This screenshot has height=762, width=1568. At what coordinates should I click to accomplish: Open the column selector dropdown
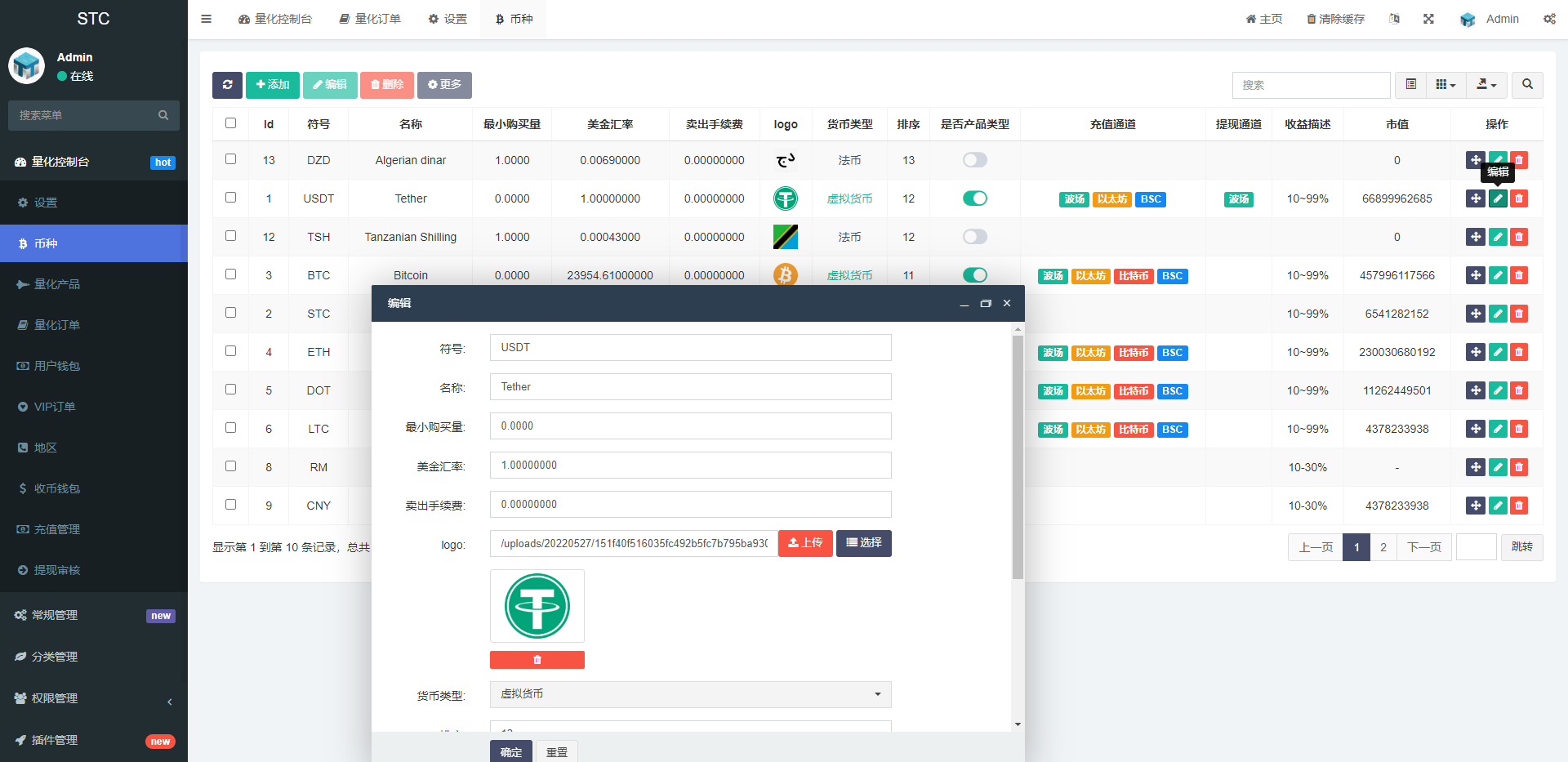coord(1445,85)
